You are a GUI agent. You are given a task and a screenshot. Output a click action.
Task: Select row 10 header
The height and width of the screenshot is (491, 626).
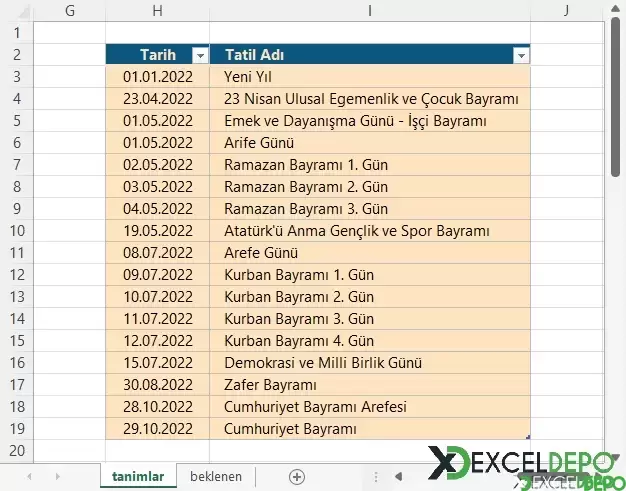click(x=17, y=231)
